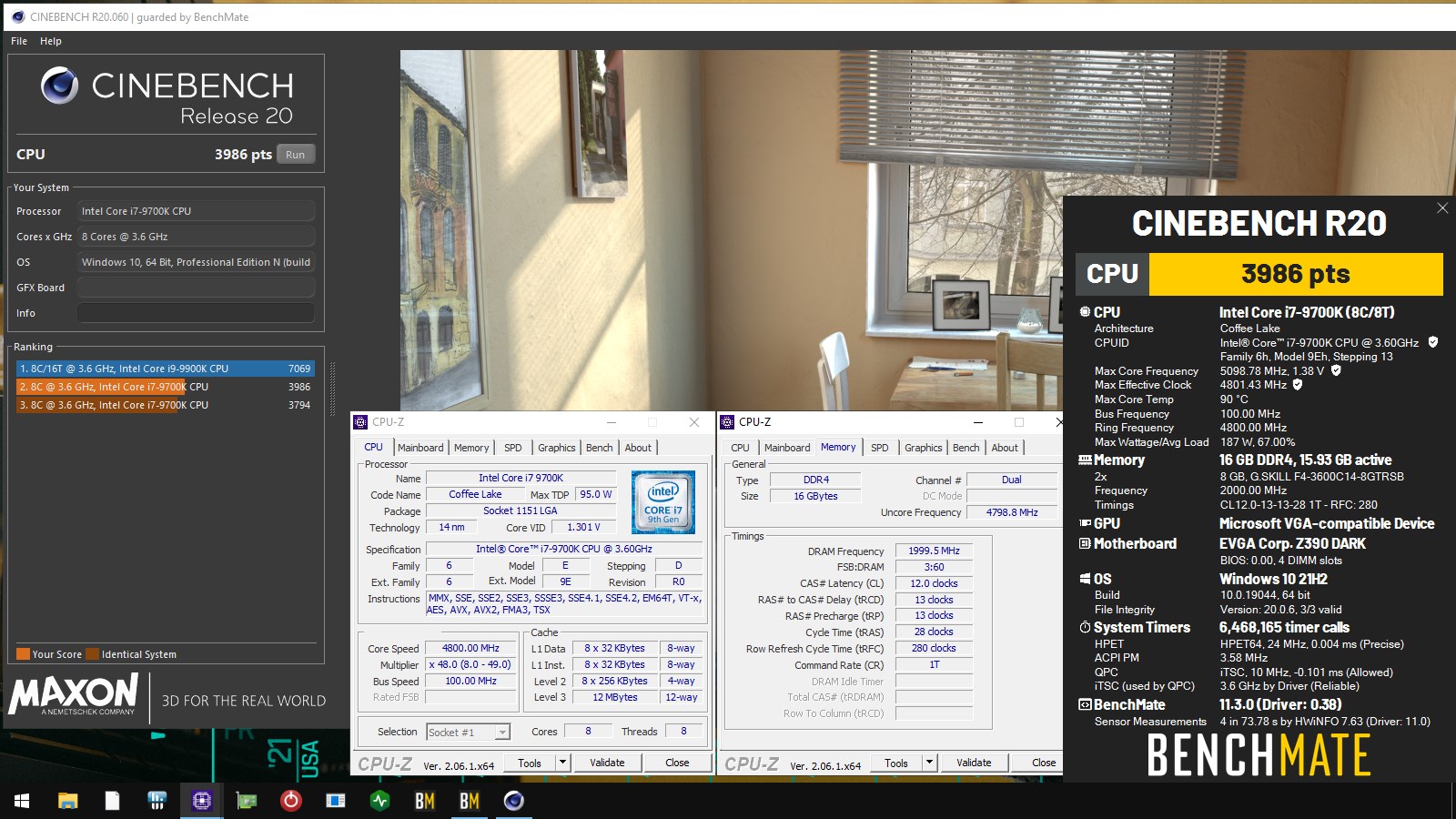Click the shield icon beside Max Core Frequency

(x=1336, y=370)
